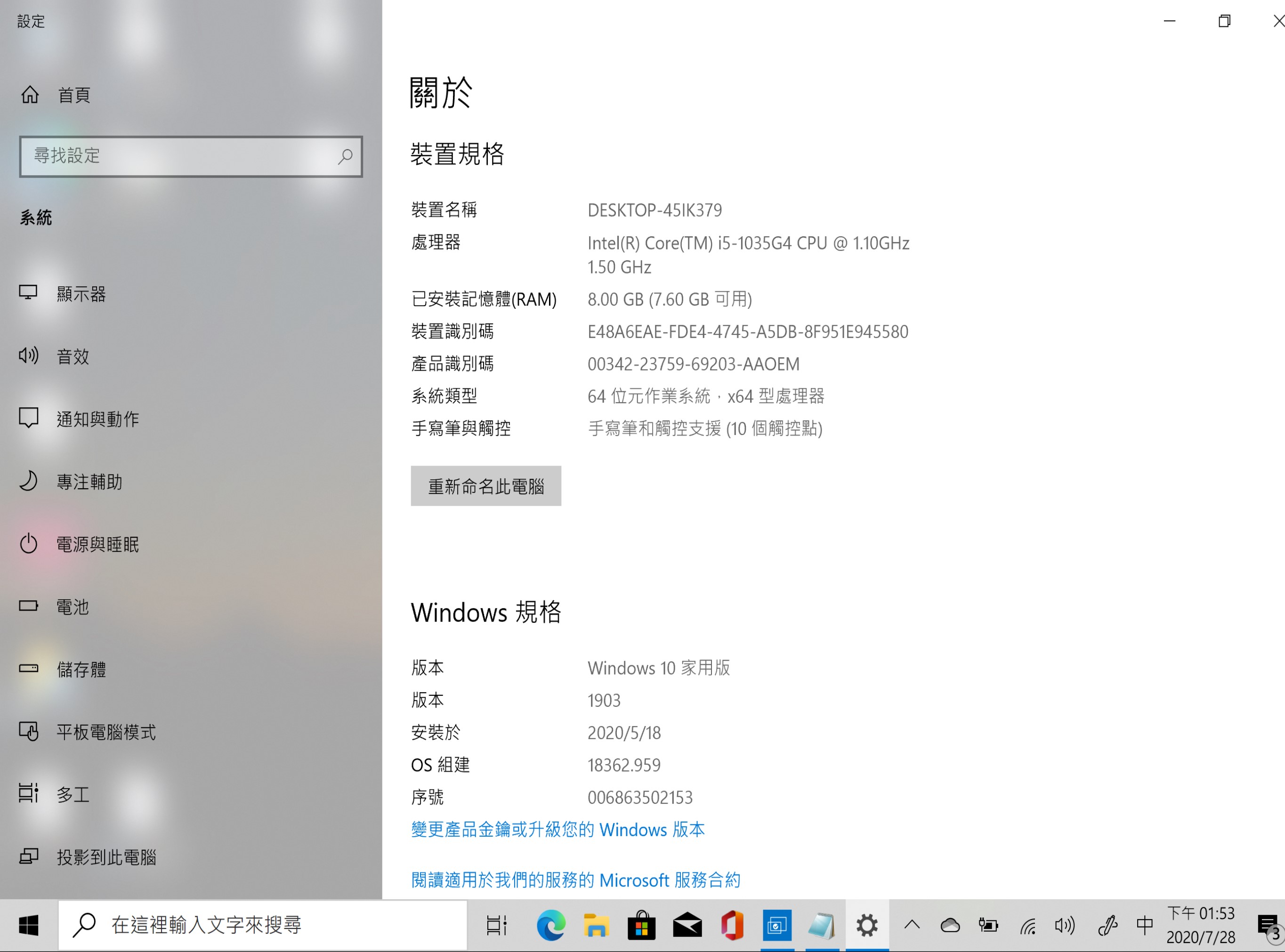This screenshot has width=1285, height=952.
Task: Open Office app from taskbar
Action: click(x=732, y=926)
